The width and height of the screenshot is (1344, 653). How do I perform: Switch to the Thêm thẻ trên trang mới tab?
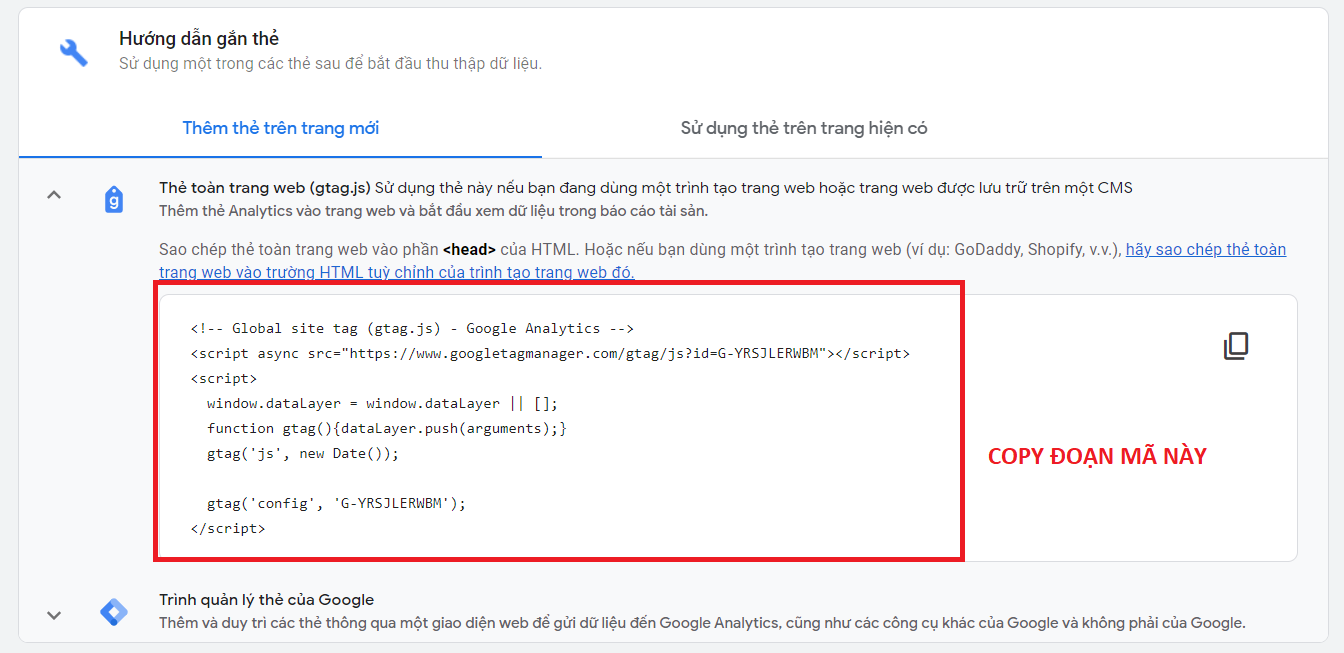tap(280, 128)
